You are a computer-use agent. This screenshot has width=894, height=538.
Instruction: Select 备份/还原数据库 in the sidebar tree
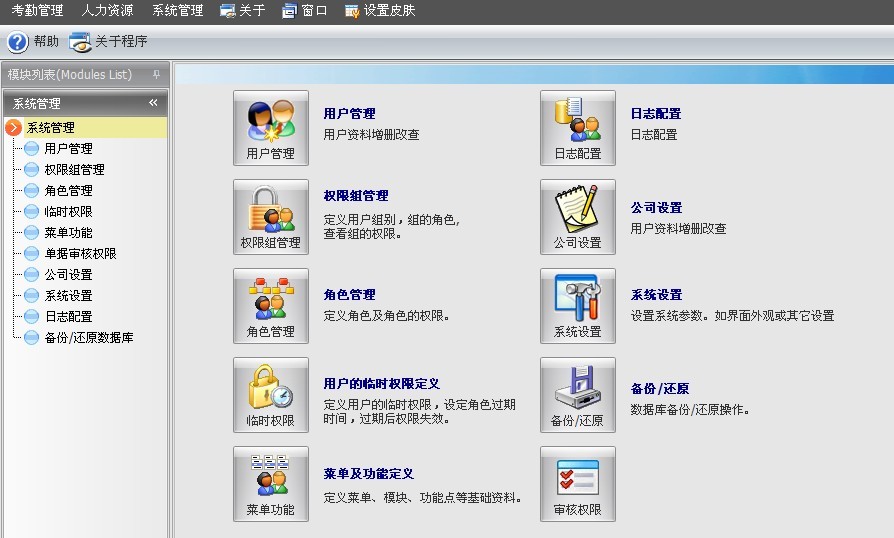click(88, 338)
